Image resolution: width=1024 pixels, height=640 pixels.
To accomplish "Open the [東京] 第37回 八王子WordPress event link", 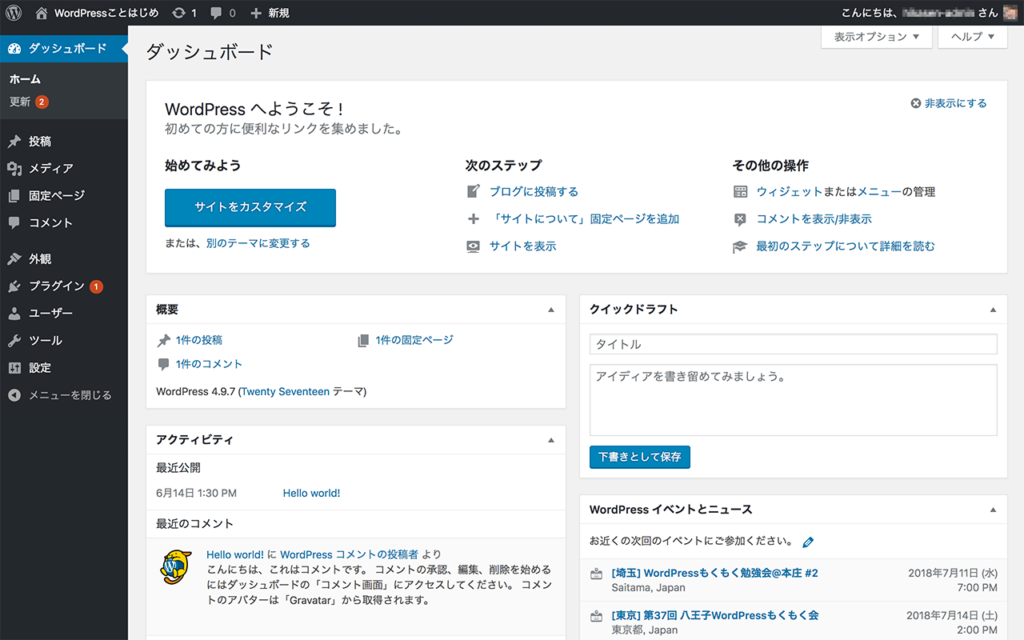I will click(x=714, y=615).
